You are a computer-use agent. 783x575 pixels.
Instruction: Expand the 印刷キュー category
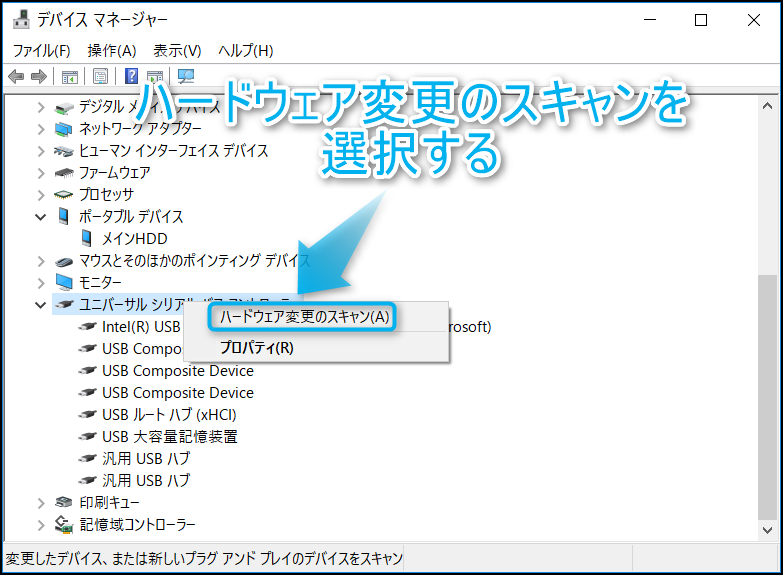pyautogui.click(x=41, y=503)
